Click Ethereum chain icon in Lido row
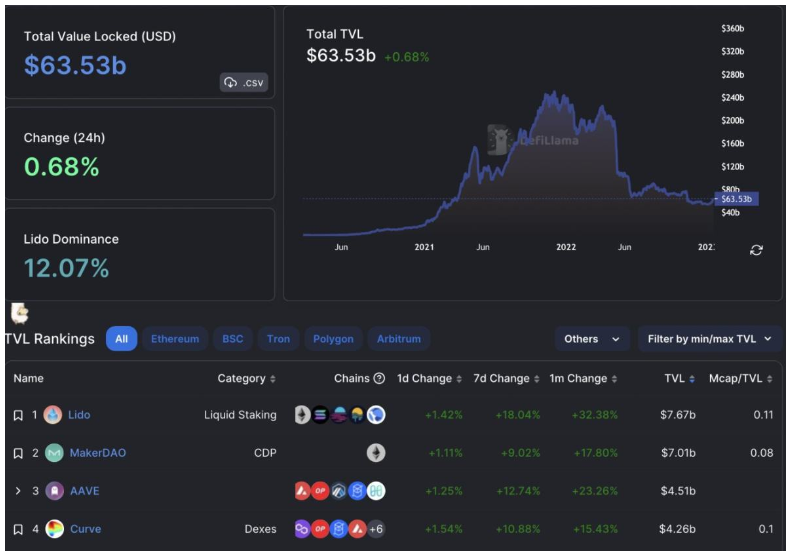Viewport: 791px width, 555px height. [302, 415]
